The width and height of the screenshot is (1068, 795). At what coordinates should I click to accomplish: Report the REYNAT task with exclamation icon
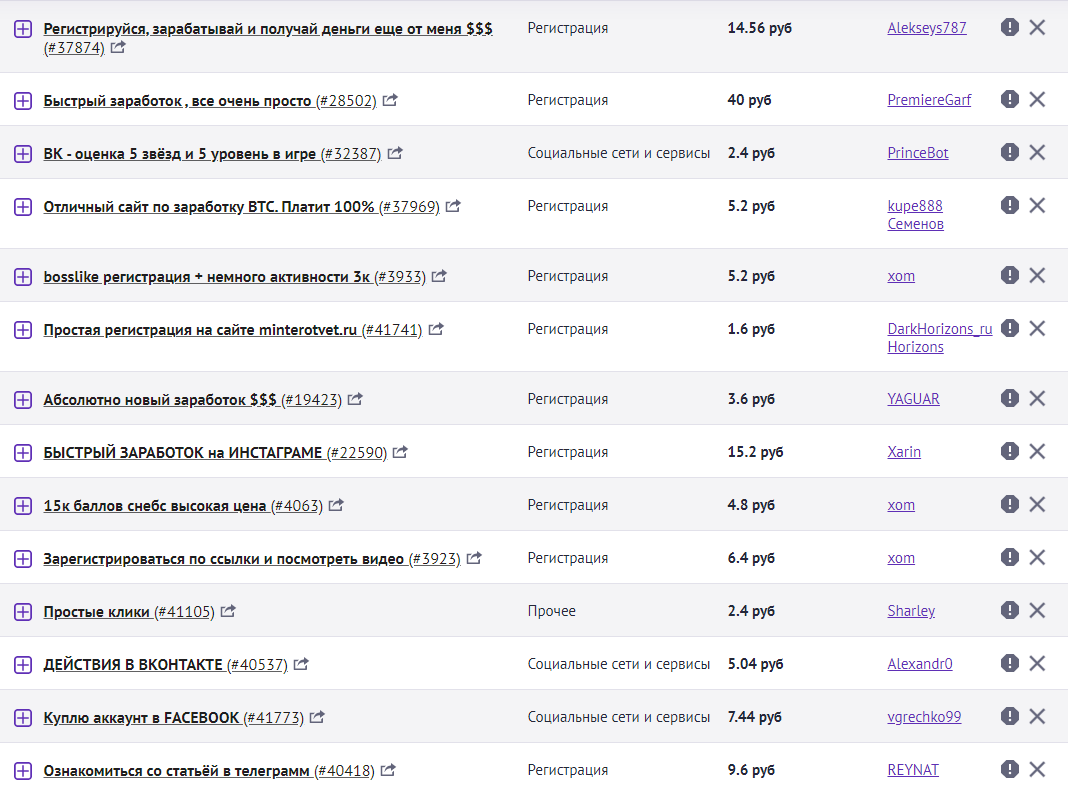coord(1009,769)
